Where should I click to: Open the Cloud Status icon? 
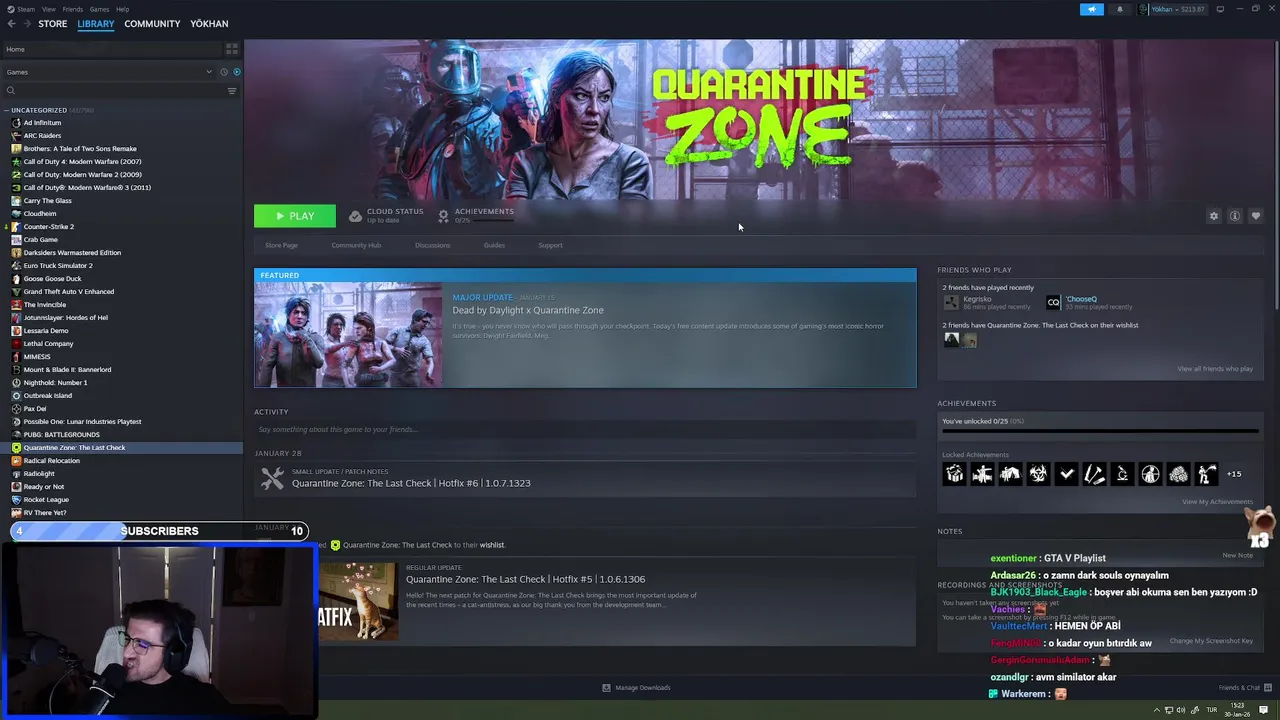[x=355, y=216]
